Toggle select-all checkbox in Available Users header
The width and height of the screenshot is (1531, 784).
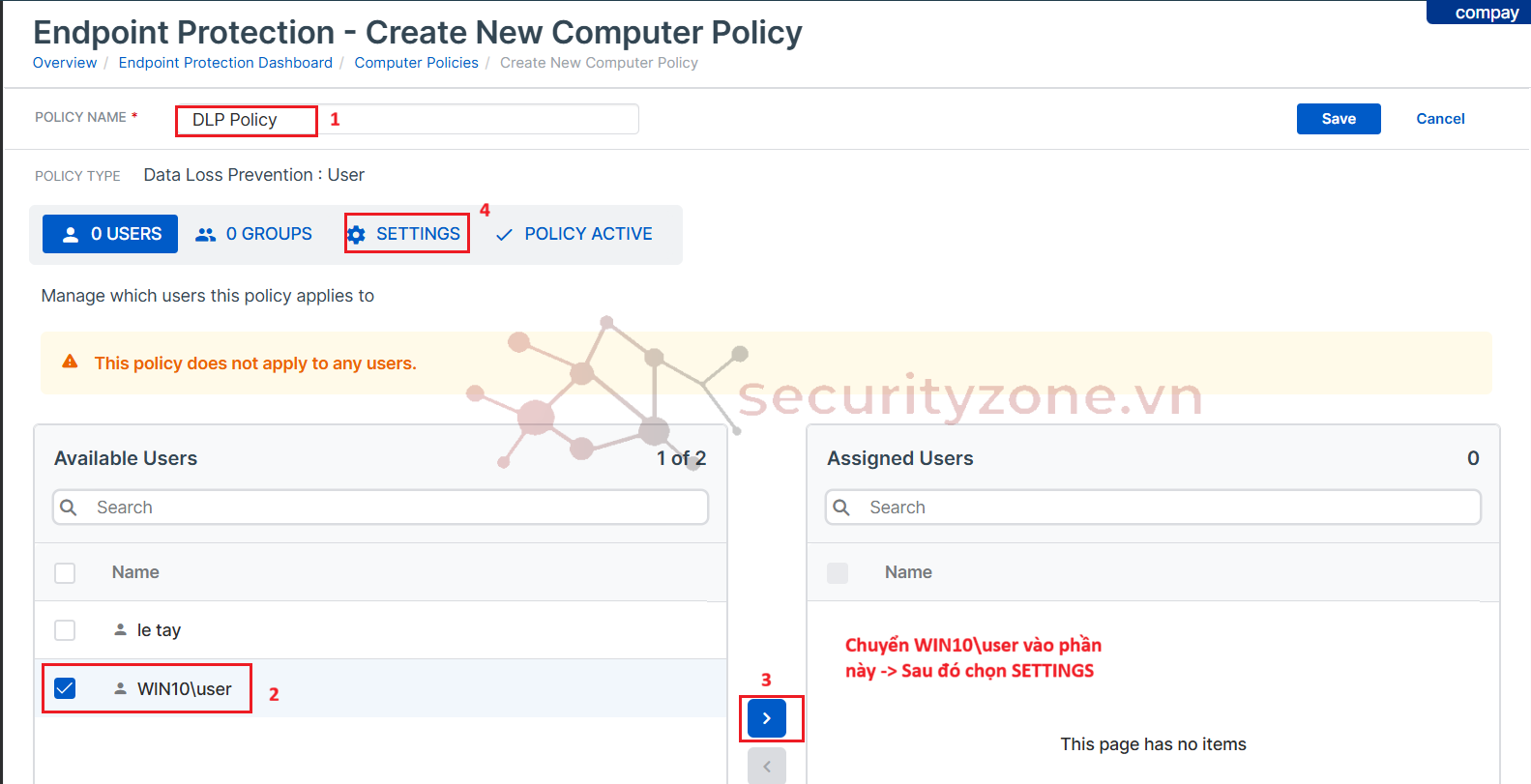[x=65, y=573]
